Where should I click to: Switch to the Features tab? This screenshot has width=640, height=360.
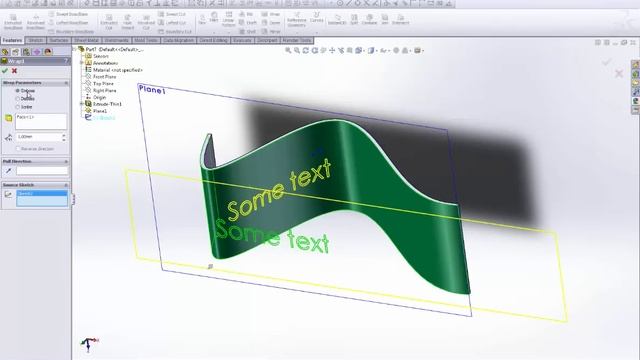[12, 40]
